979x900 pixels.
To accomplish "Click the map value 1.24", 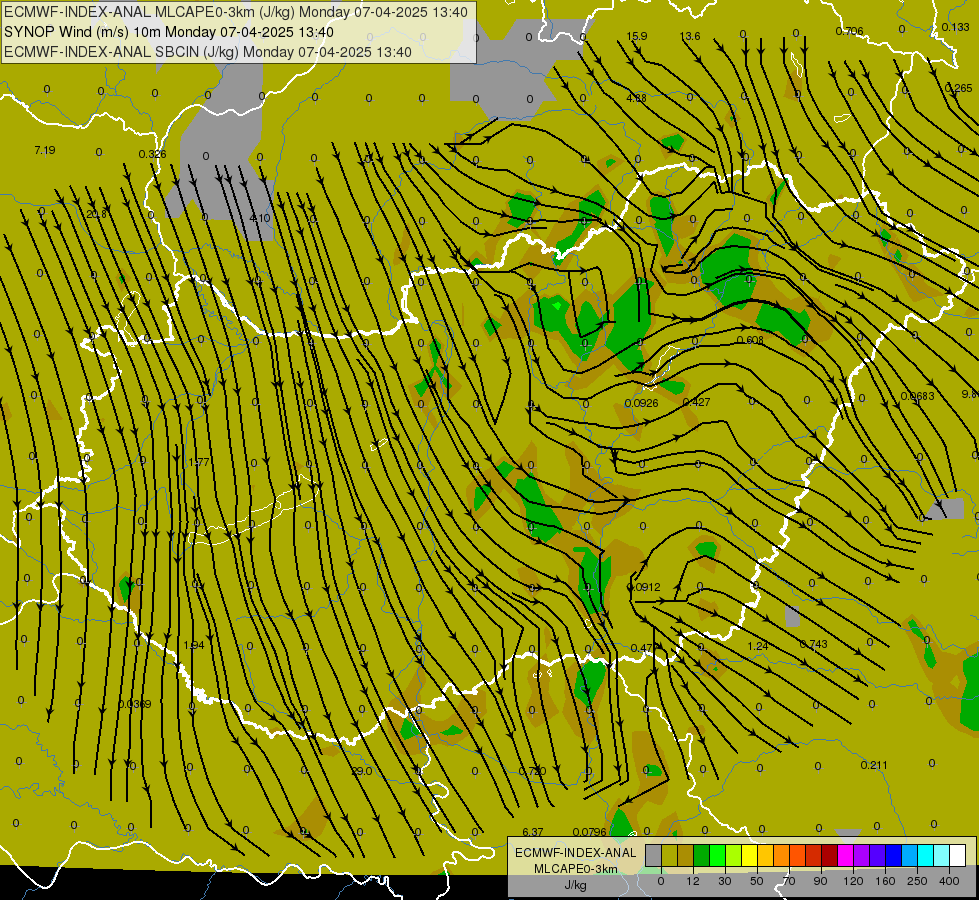I will [x=757, y=646].
